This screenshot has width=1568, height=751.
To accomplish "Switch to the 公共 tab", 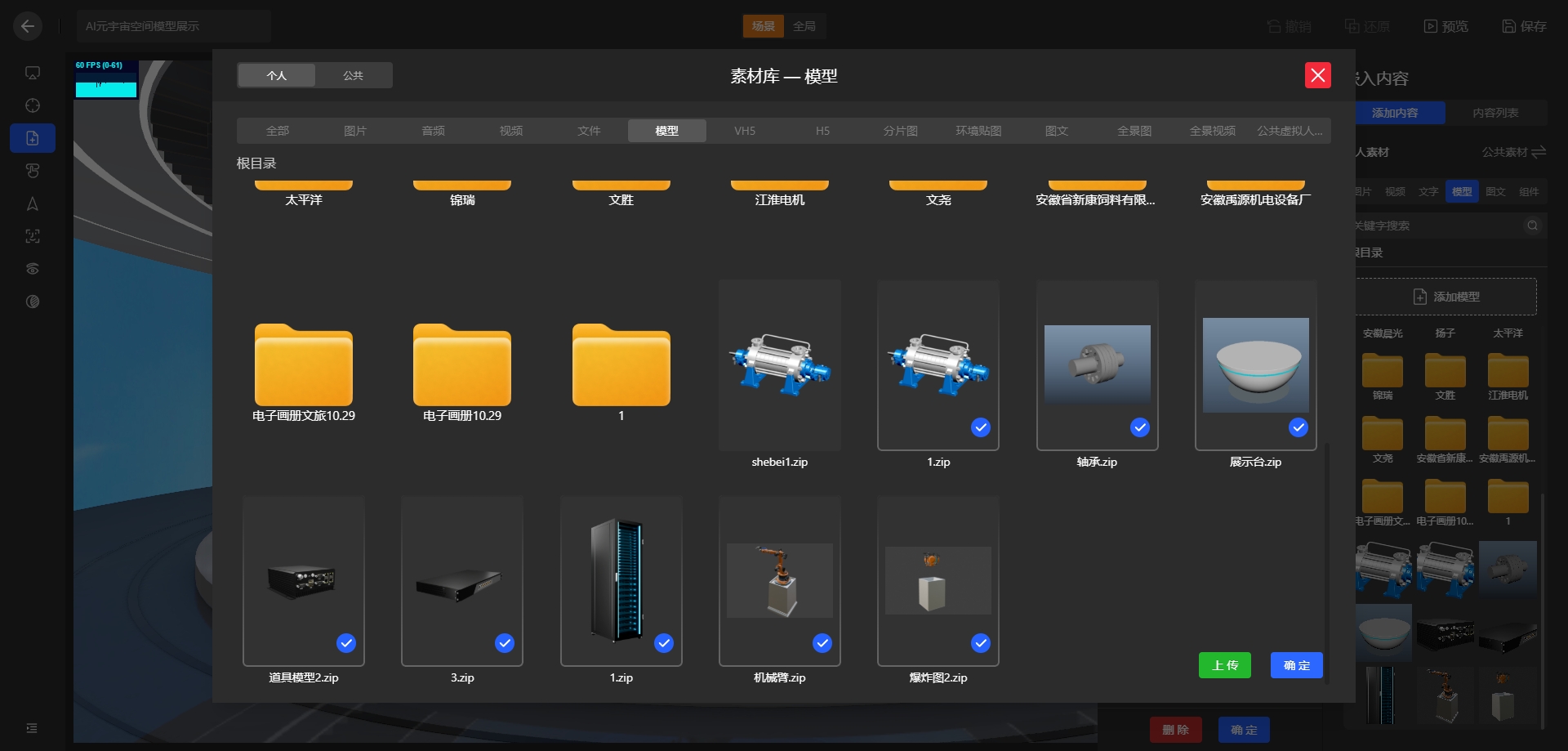I will [x=353, y=74].
